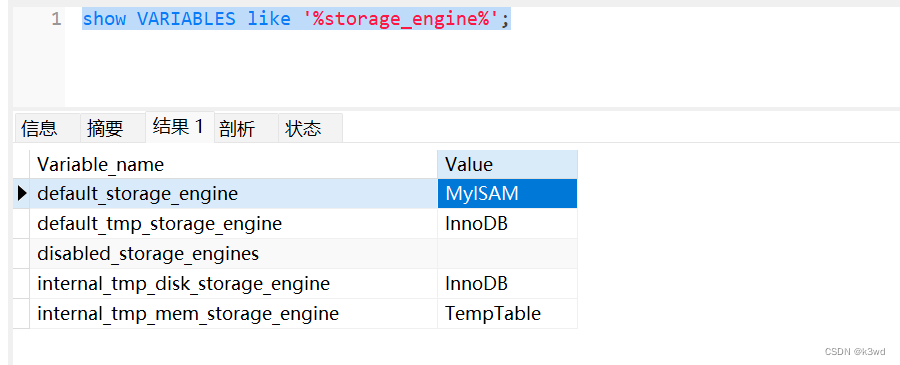This screenshot has width=900, height=365.
Task: Click the show VARIABLES query text
Action: click(296, 20)
